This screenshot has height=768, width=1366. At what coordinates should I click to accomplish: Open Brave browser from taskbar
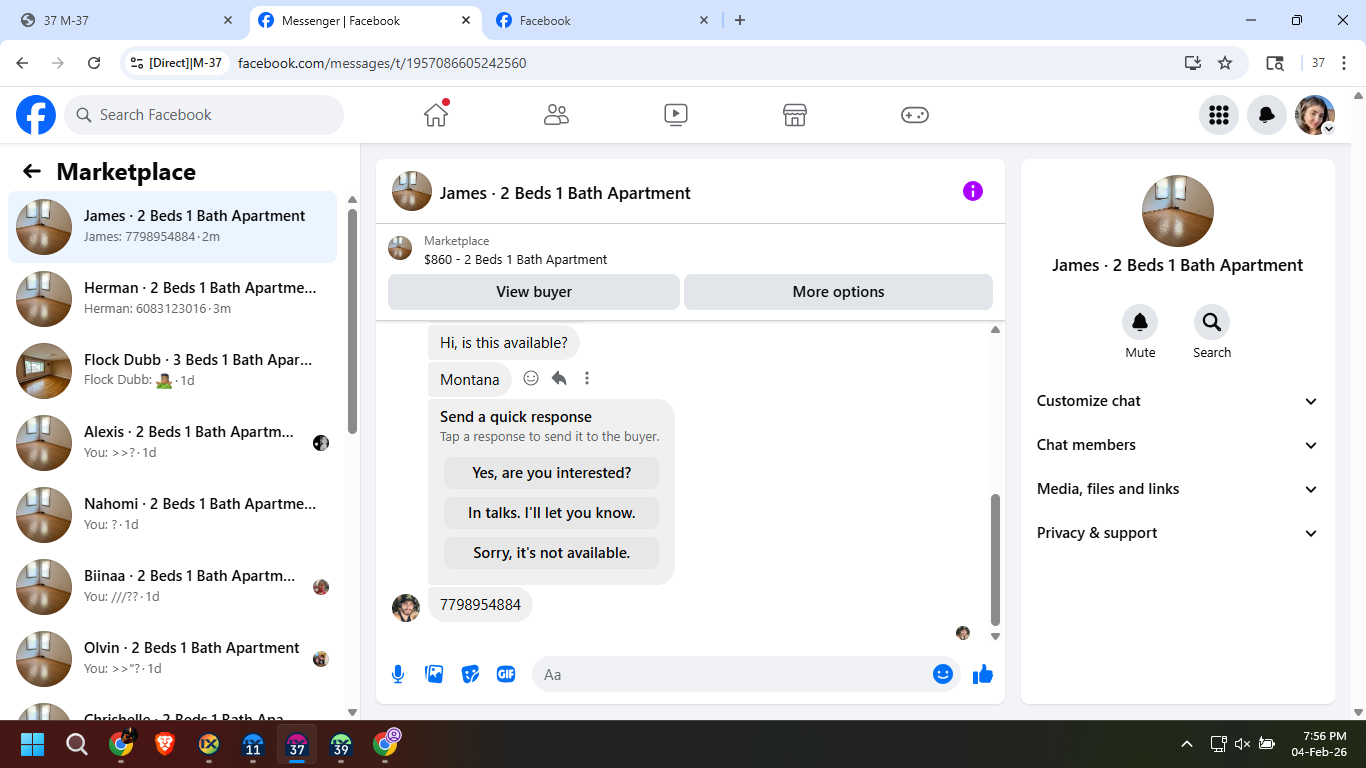[x=164, y=744]
